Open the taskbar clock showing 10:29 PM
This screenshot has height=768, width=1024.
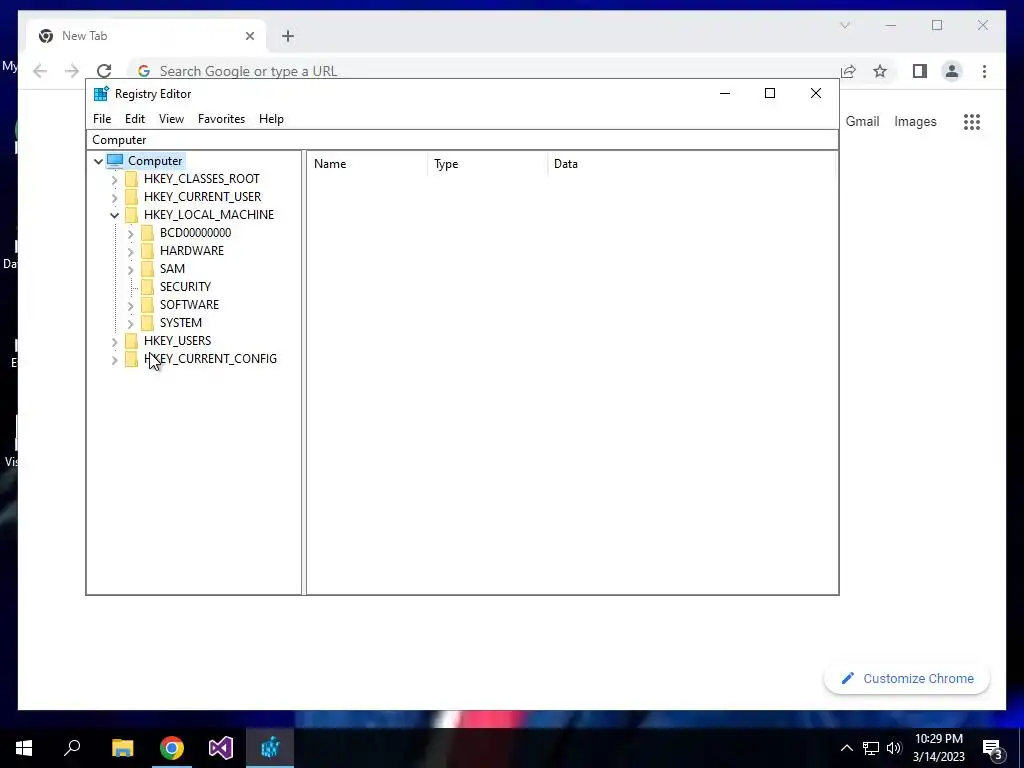point(938,748)
